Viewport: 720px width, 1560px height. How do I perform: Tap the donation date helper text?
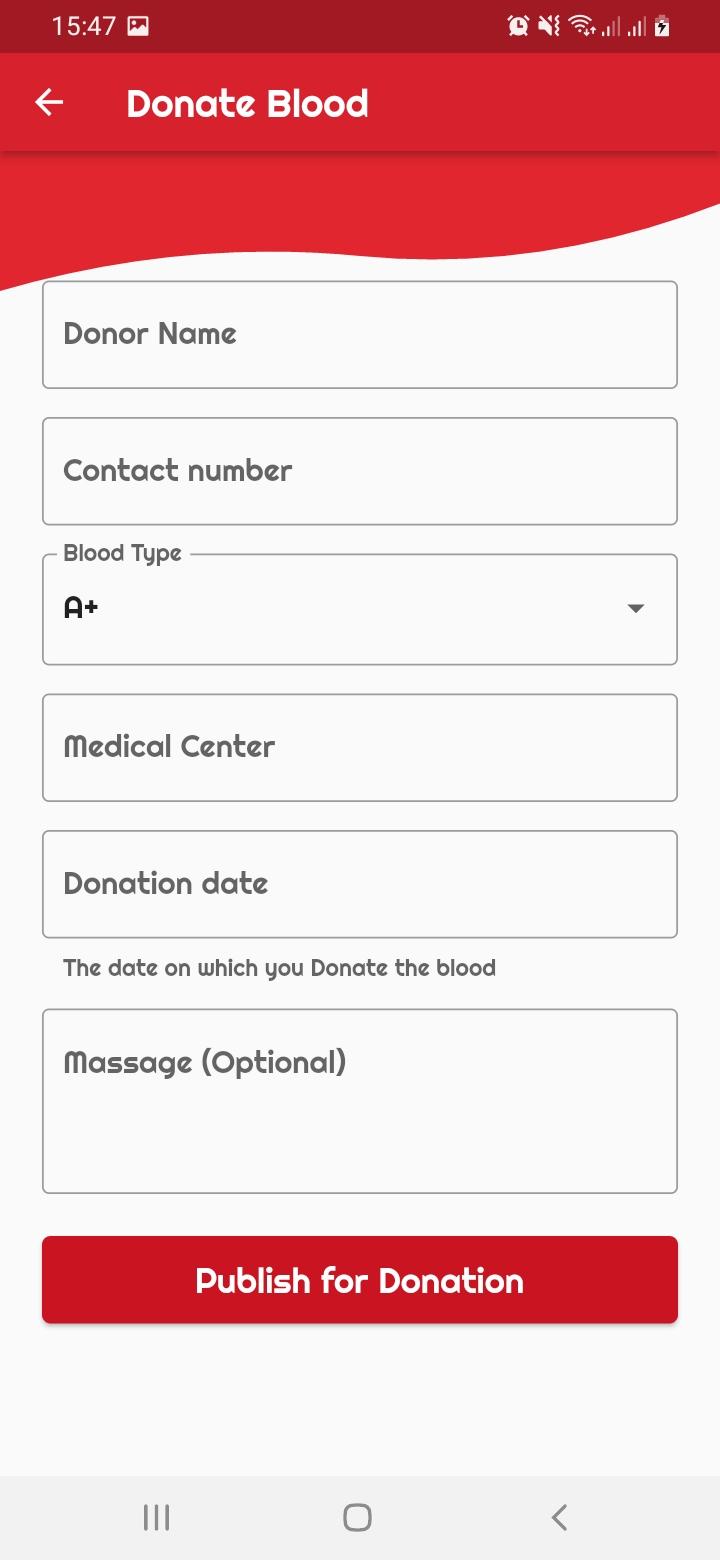[x=279, y=968]
